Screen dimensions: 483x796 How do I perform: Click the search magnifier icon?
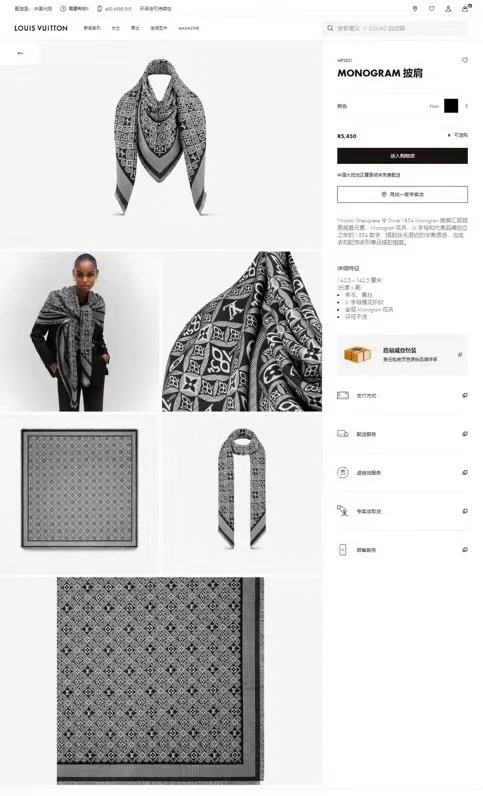click(x=330, y=28)
